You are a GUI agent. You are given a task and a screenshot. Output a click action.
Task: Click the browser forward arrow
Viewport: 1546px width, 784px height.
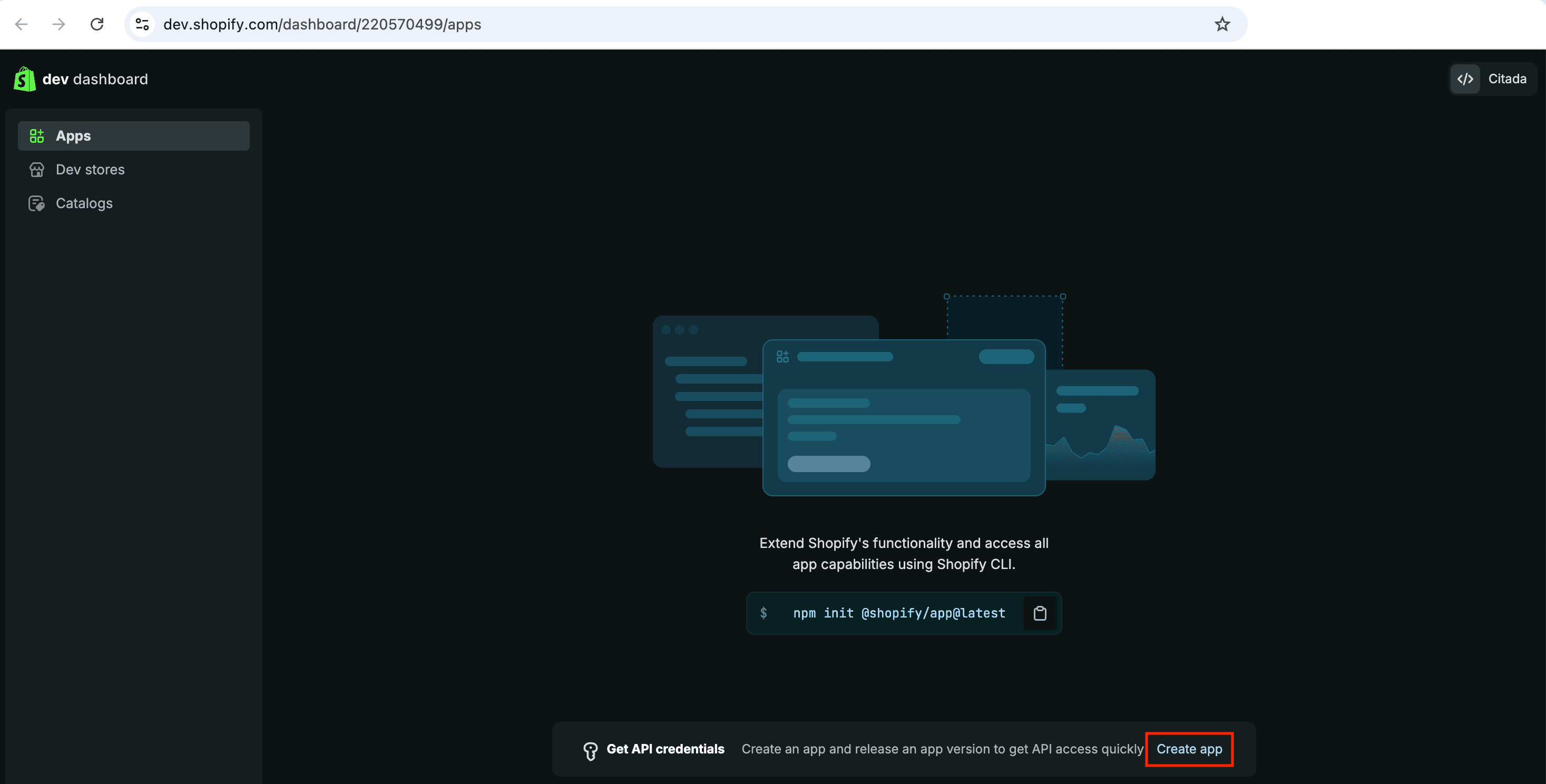click(x=59, y=24)
